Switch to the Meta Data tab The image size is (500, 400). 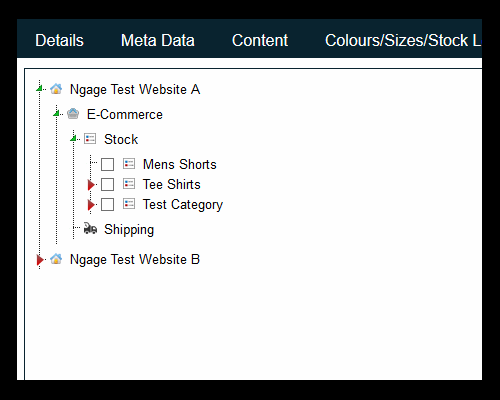(x=158, y=40)
